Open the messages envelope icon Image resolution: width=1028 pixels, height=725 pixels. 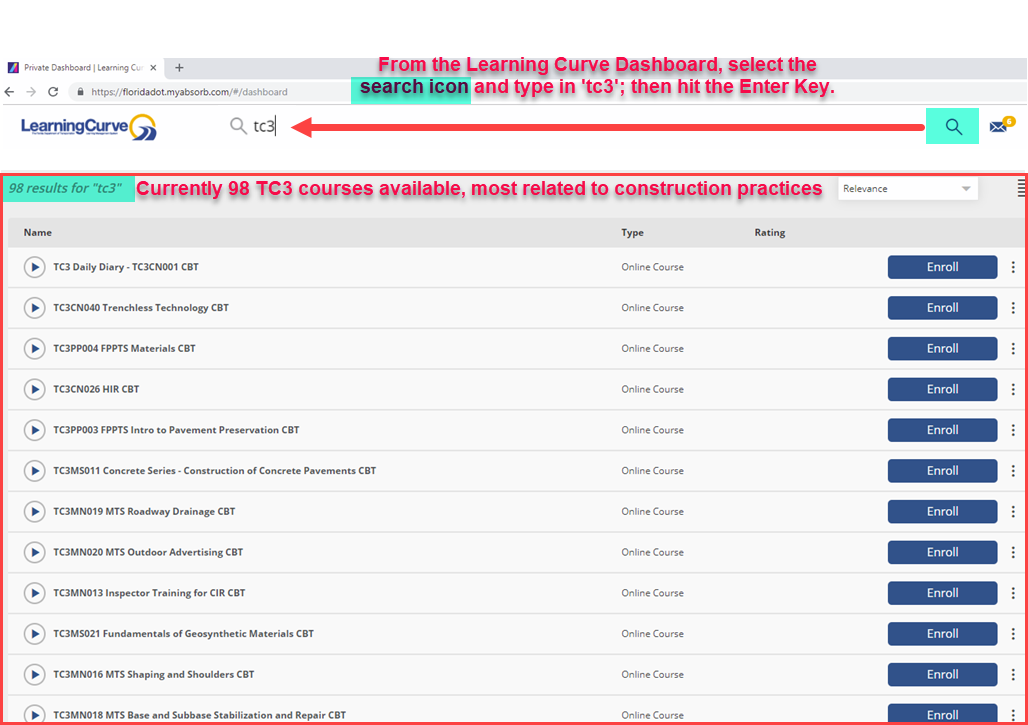point(997,127)
